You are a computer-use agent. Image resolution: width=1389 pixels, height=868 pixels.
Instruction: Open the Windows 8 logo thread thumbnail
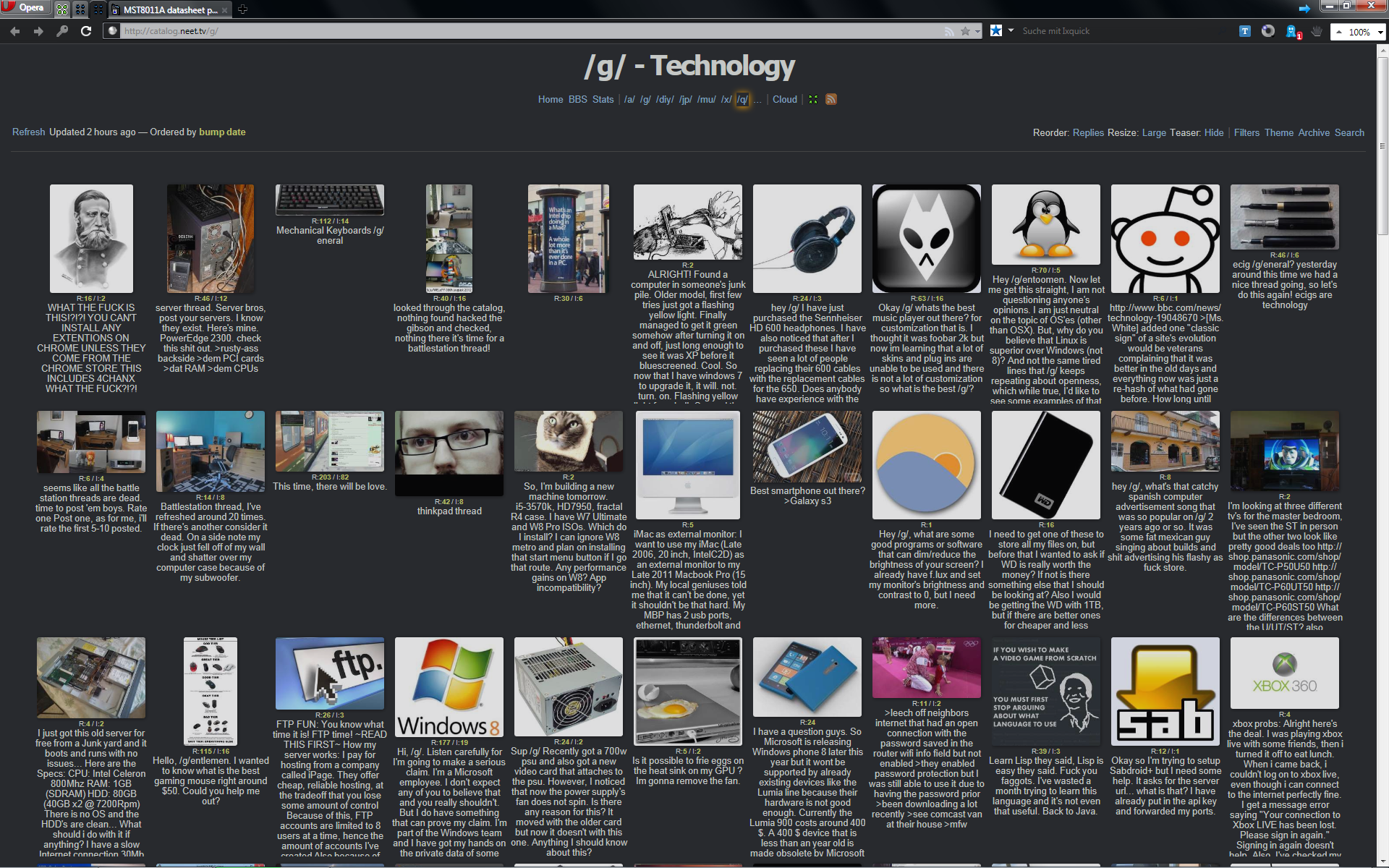click(449, 687)
